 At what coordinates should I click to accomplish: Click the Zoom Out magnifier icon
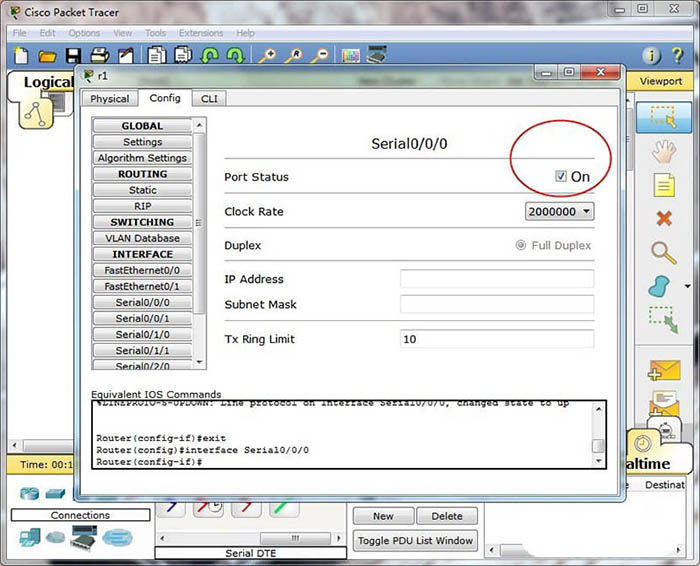tap(320, 56)
